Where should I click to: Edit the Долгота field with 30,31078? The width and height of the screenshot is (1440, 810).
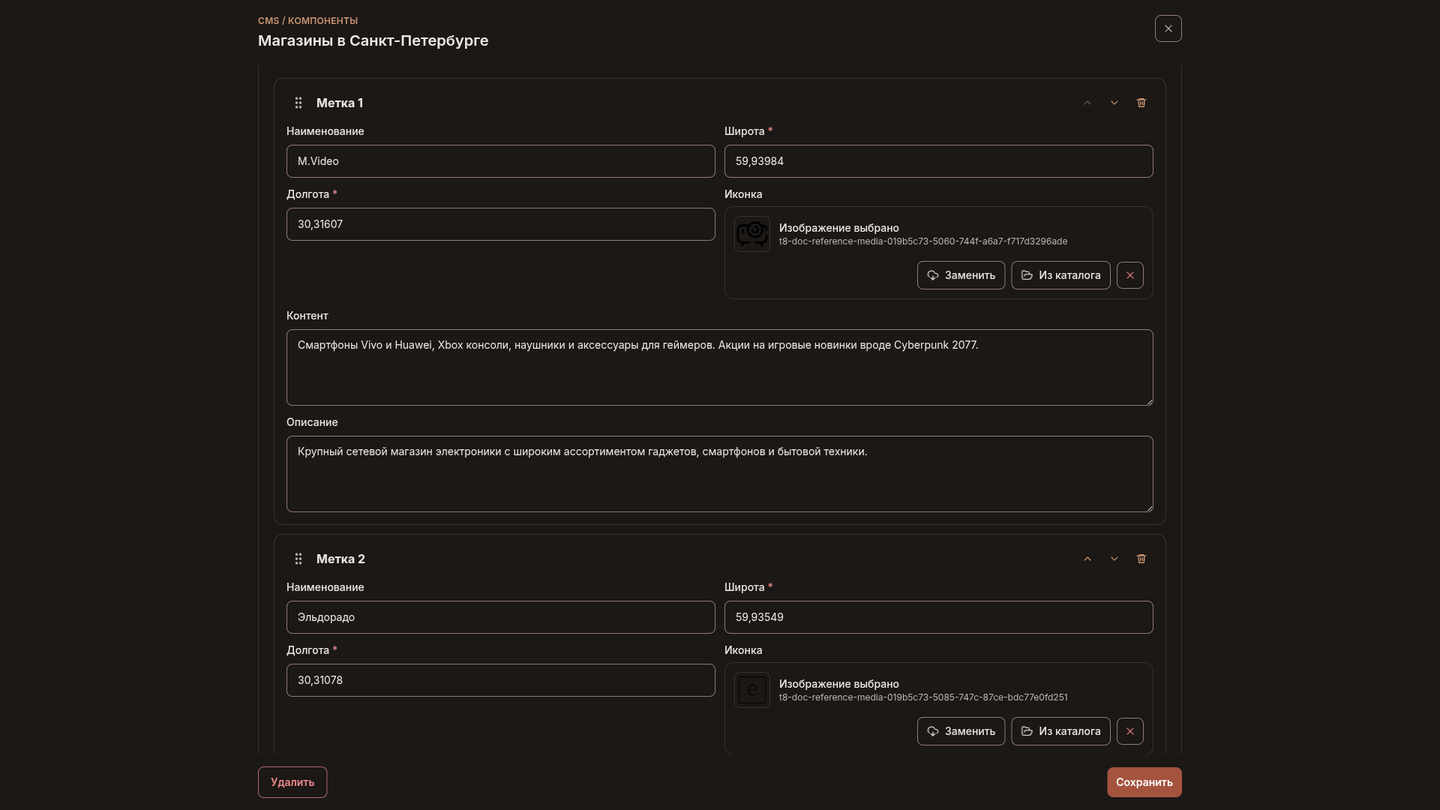point(501,680)
